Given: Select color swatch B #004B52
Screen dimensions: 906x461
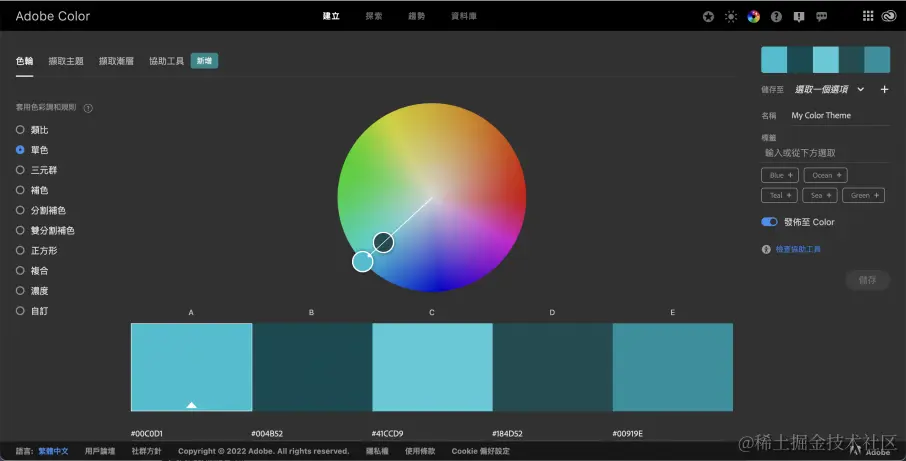Looking at the screenshot, I should point(312,367).
